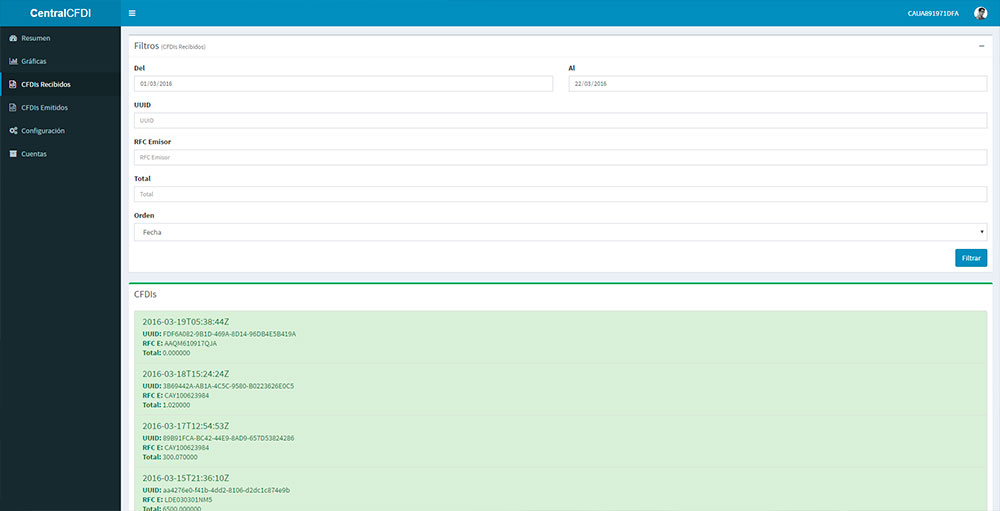Click the Filtrar button

click(x=971, y=258)
